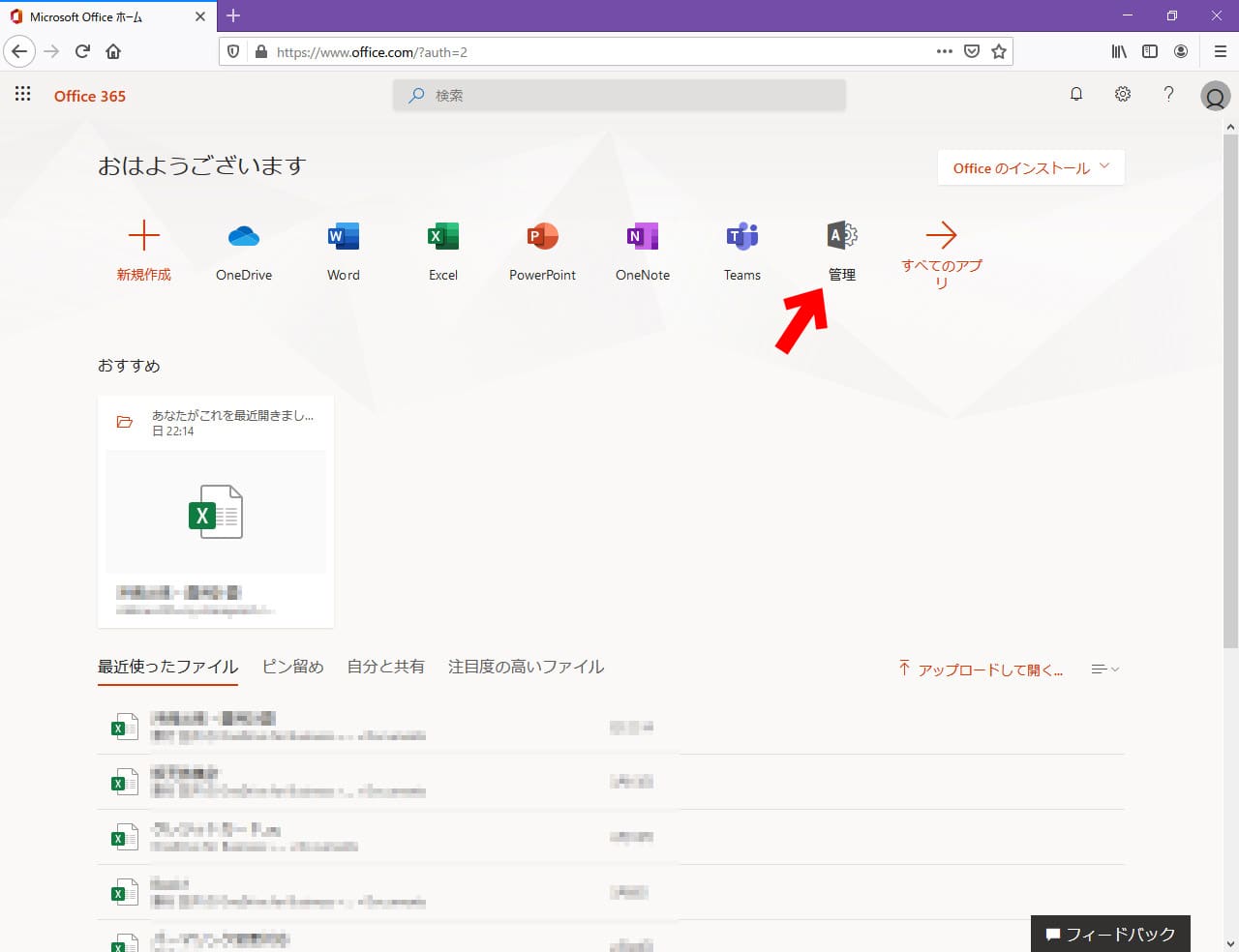Open the third recent Excel file

coord(611,838)
